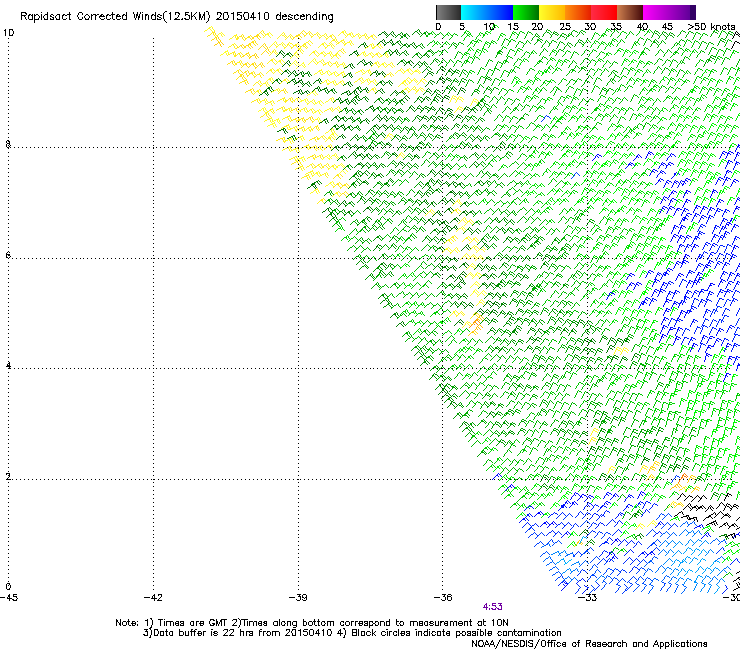Click the longitude label '-42'
740x650 pixels.
pyautogui.click(x=153, y=598)
